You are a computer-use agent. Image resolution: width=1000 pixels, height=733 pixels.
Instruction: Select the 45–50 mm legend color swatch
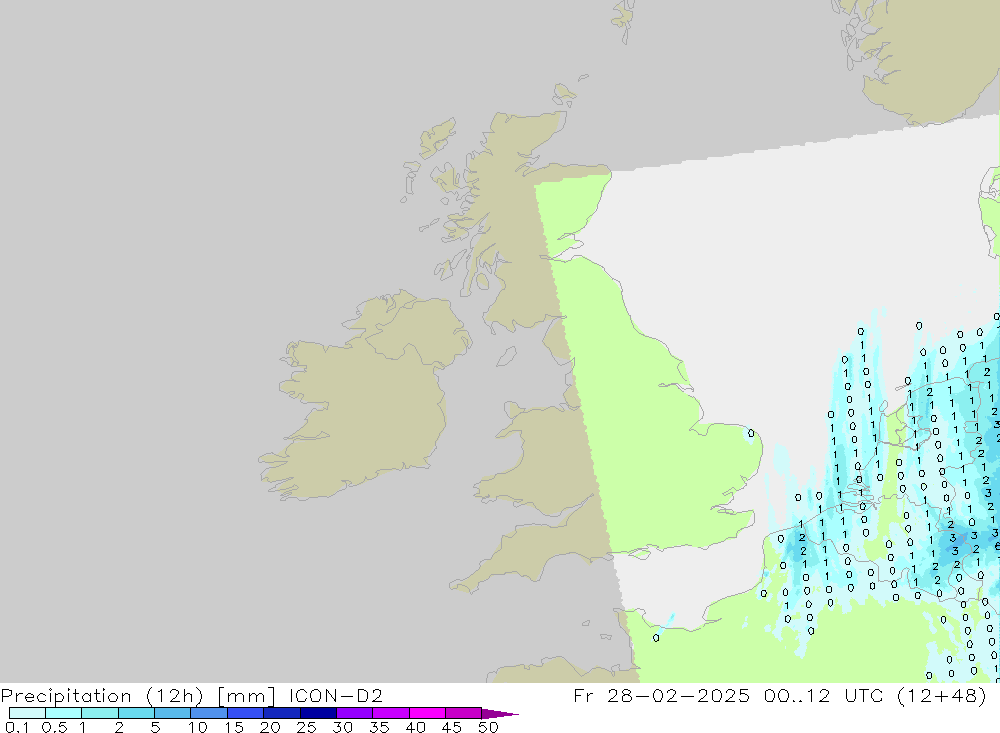(x=463, y=713)
